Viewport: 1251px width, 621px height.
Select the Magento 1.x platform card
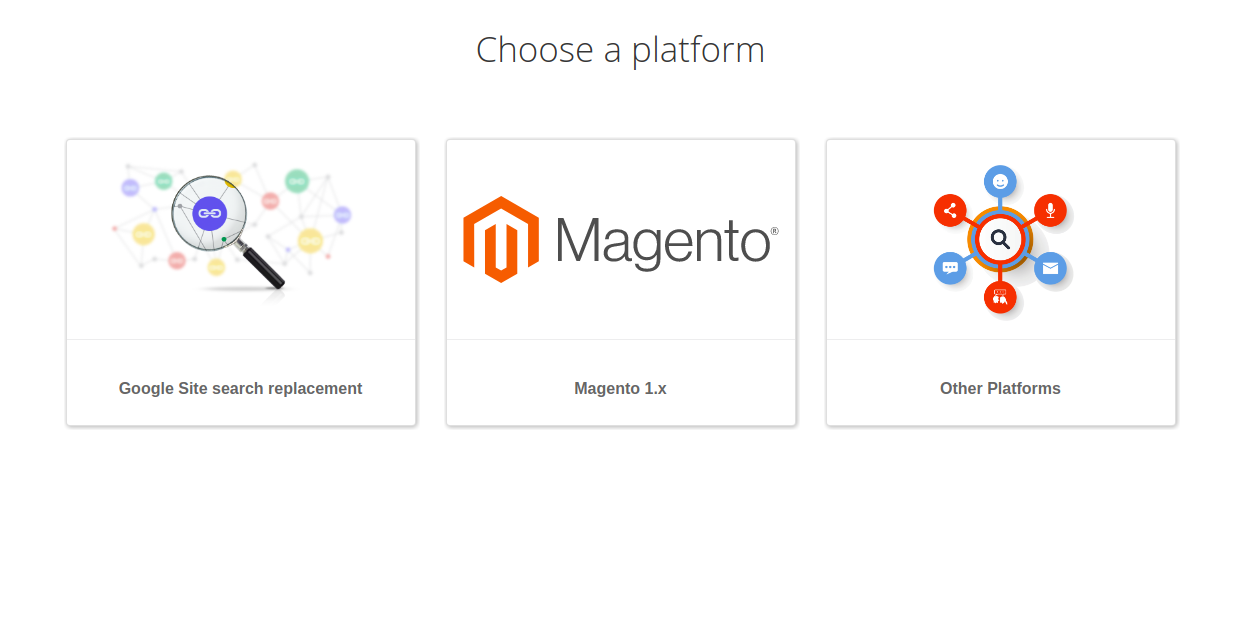[621, 283]
